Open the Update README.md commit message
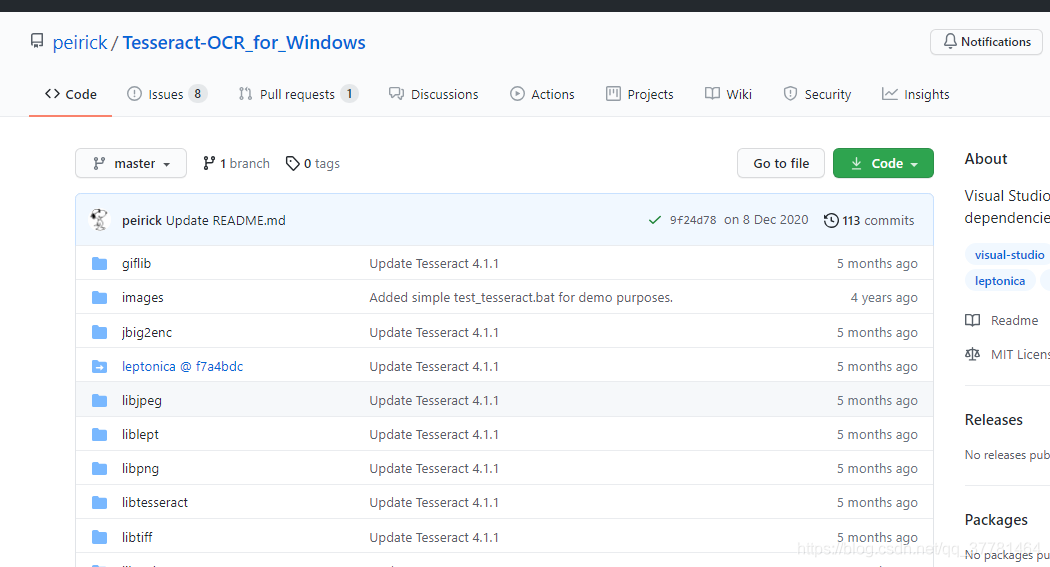The width and height of the screenshot is (1050, 567). point(226,220)
